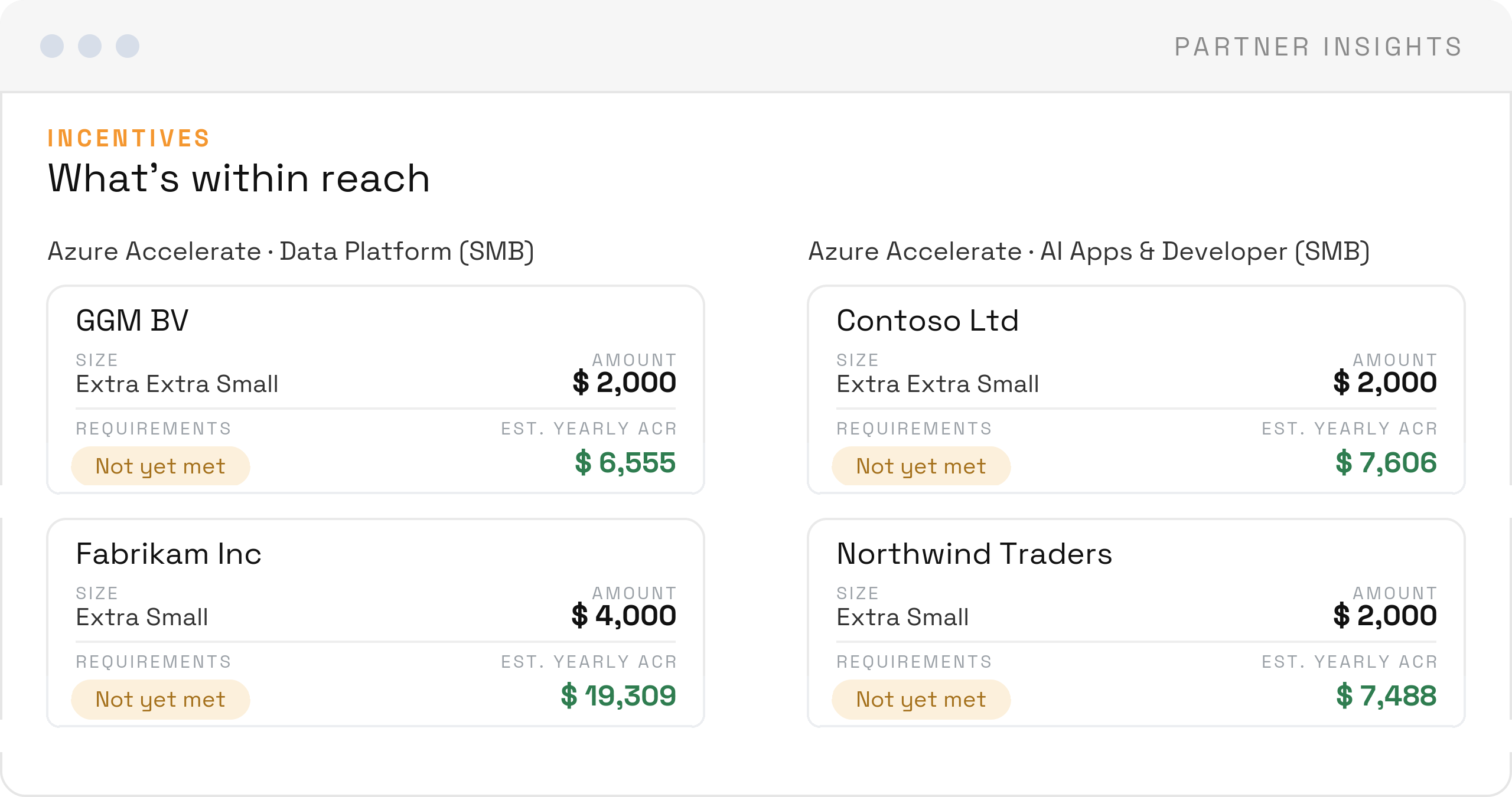Click the EST. YEARLY ACR label for Contoso Ltd
1512x797 pixels.
pos(1350,429)
